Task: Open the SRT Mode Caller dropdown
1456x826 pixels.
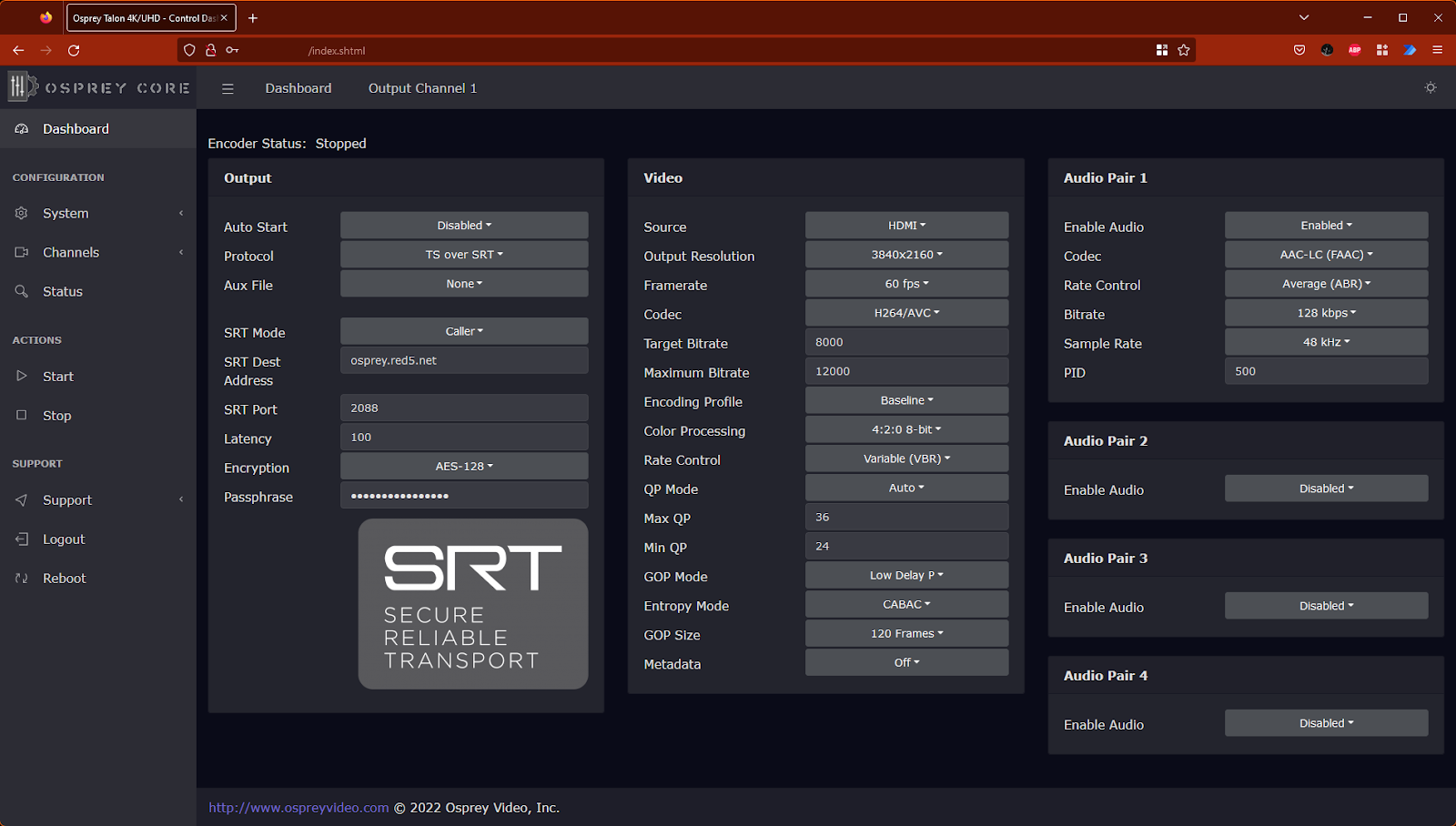Action: click(x=464, y=331)
